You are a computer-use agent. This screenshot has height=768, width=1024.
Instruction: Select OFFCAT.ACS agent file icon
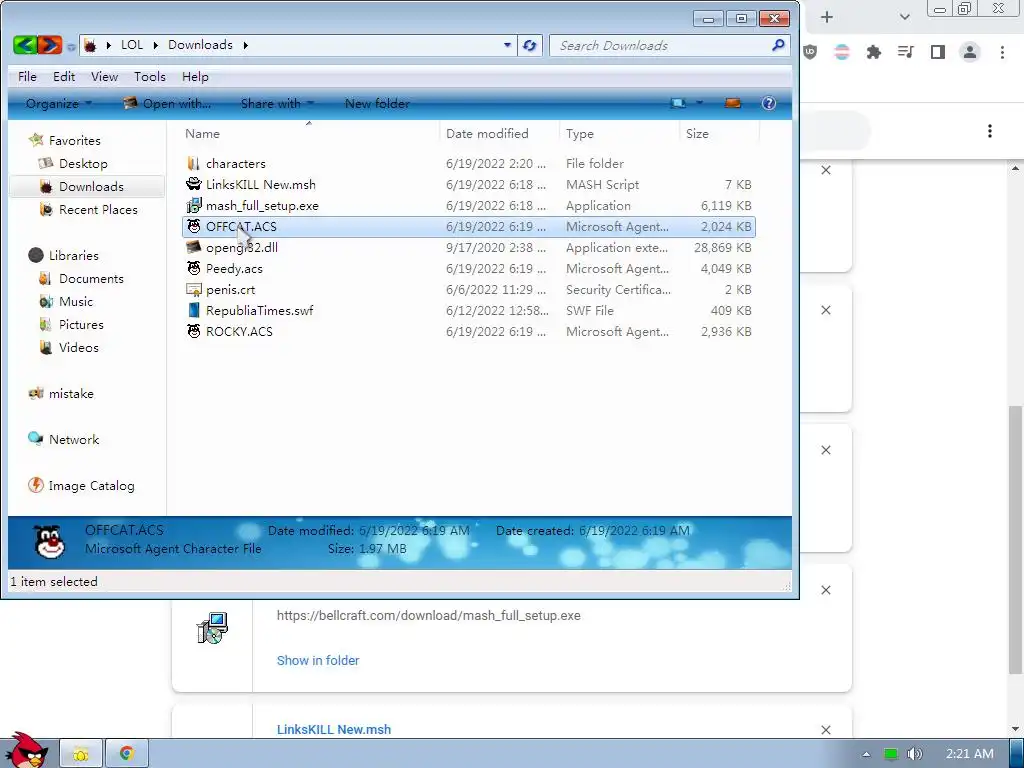coord(193,226)
